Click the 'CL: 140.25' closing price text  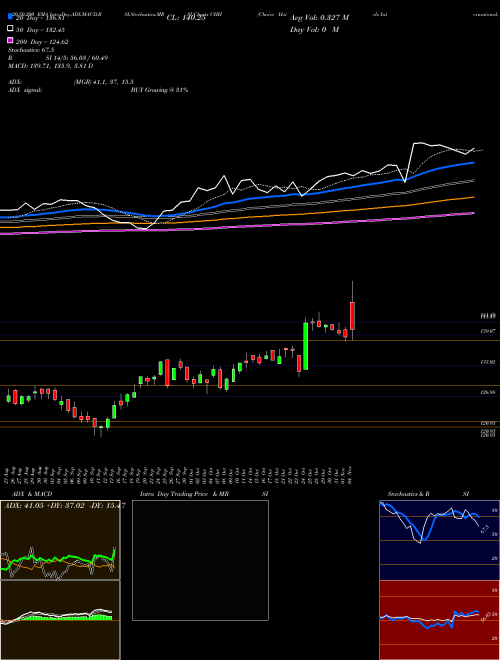(186, 18)
